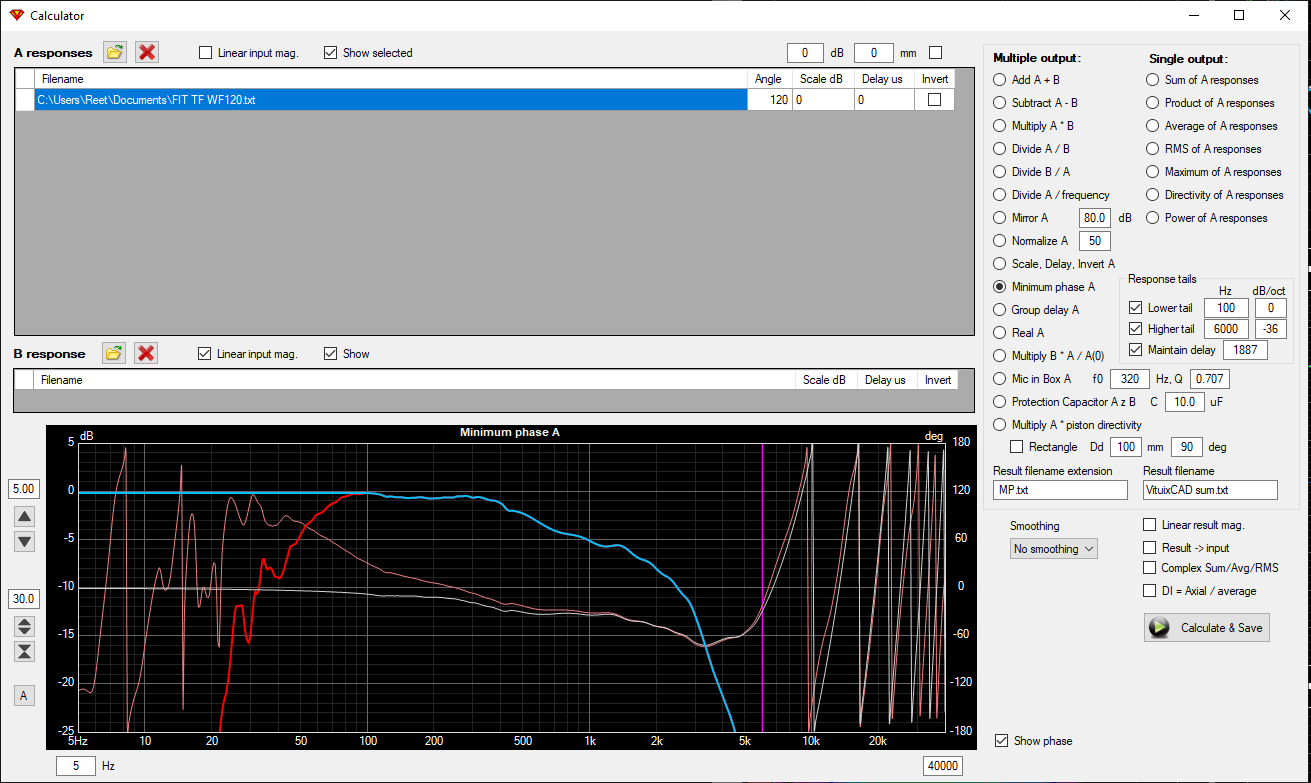Click Calculate & Save button
The image size is (1311, 783).
tap(1207, 628)
